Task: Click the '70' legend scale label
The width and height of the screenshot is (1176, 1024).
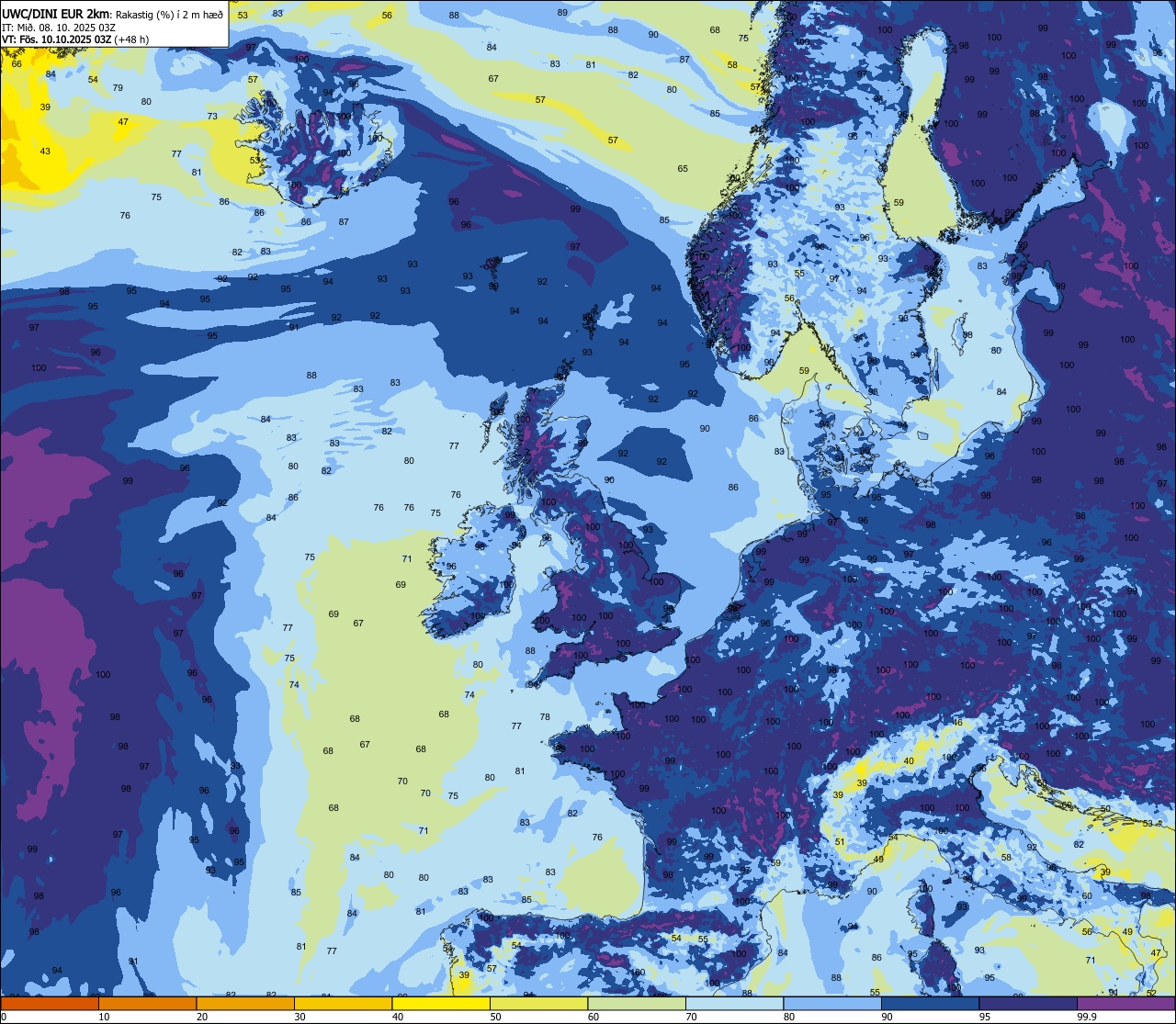Action: click(x=691, y=1017)
